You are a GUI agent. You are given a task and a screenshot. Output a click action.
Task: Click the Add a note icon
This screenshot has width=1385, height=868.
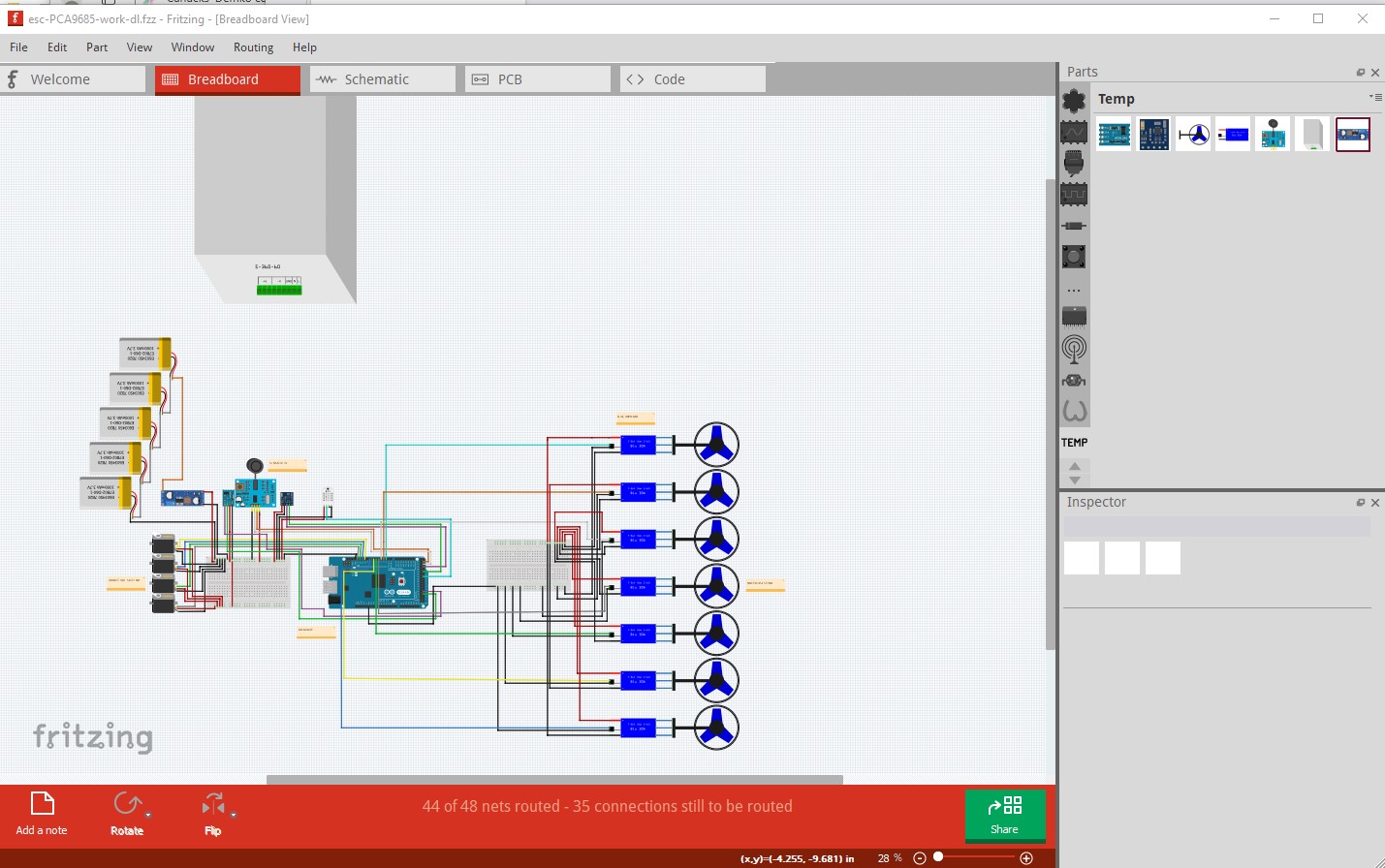click(x=43, y=803)
